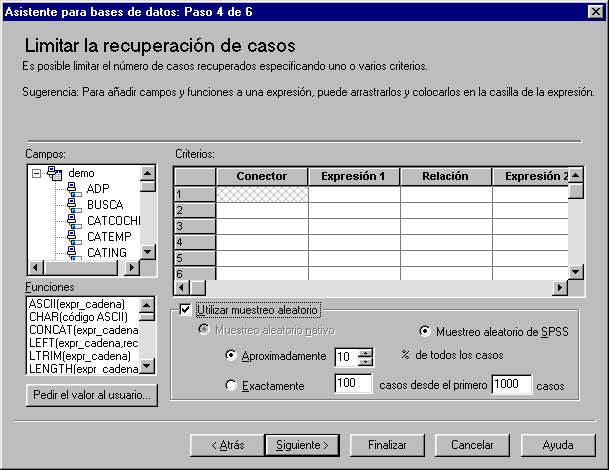
Task: Select LTRIM(expr_cadena) function
Action: pos(80,356)
